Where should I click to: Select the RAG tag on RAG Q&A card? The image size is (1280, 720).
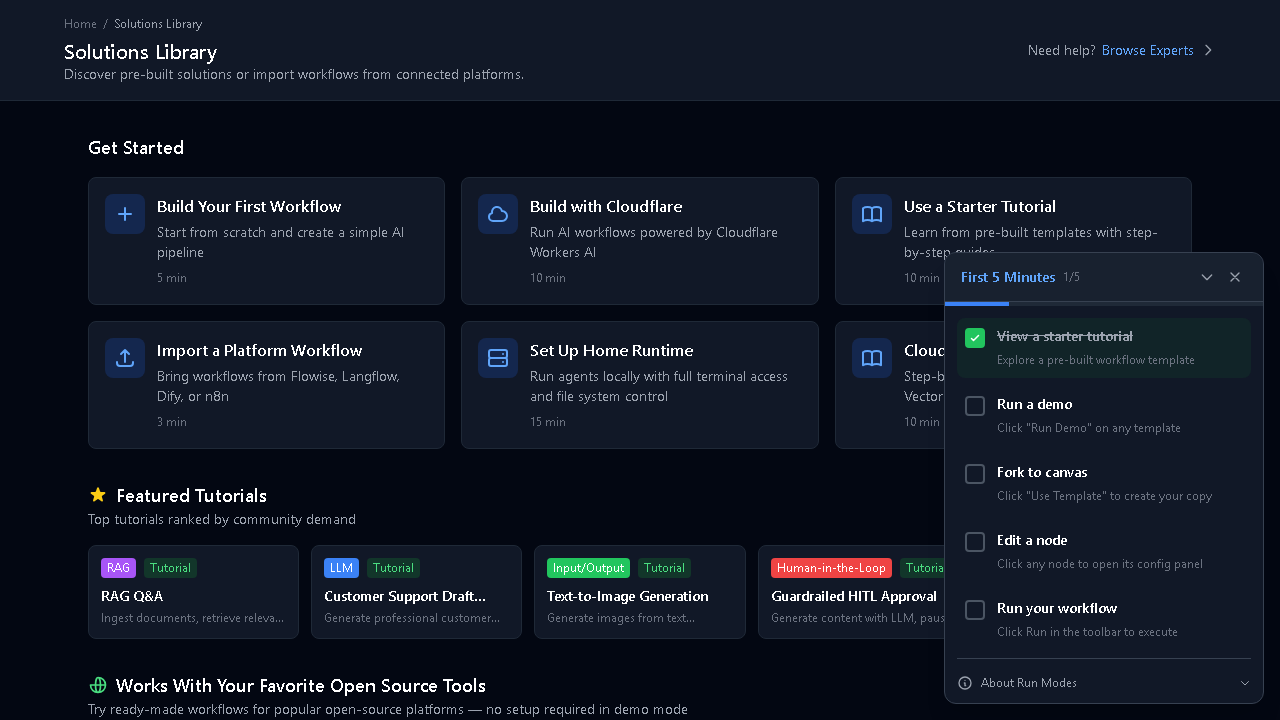coord(118,568)
